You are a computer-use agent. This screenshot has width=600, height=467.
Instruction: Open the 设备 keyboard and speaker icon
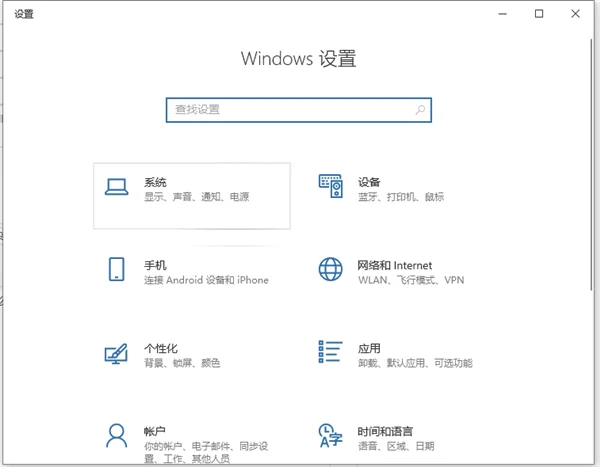[x=331, y=186]
